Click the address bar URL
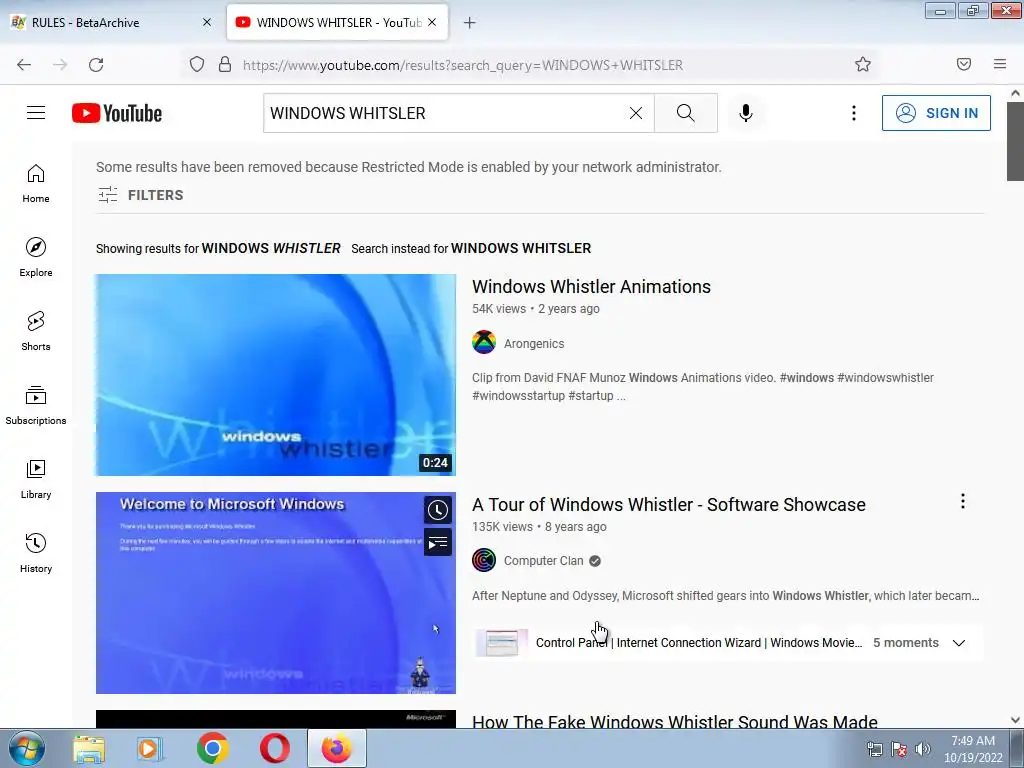The image size is (1024, 768). [463, 65]
